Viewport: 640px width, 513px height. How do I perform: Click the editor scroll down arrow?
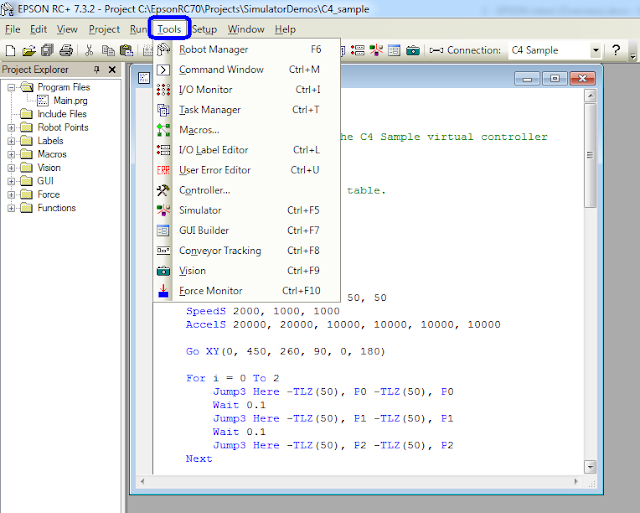click(590, 466)
